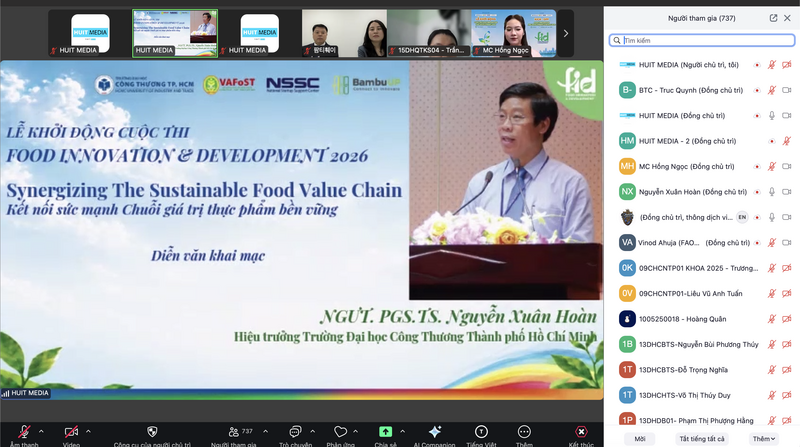The width and height of the screenshot is (800, 447).
Task: Click mic icon for Hoàng Quân row
Action: tap(772, 319)
